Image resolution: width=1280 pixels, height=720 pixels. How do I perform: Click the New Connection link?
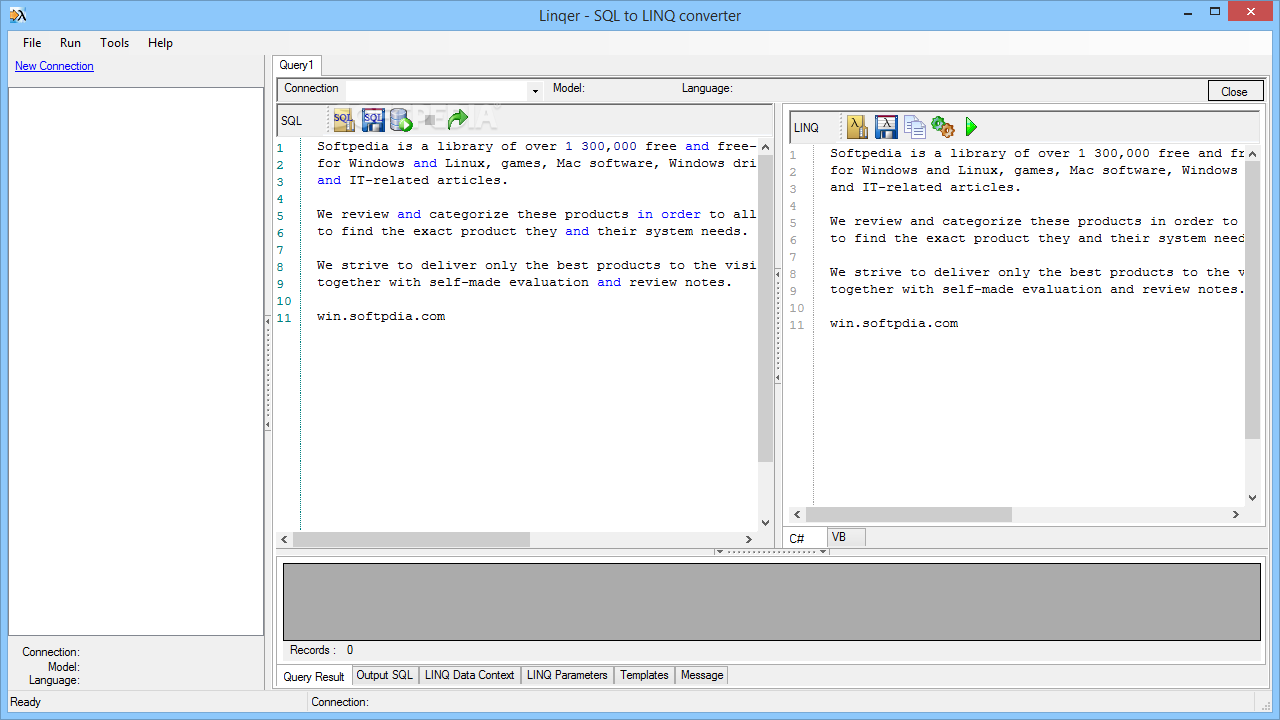(x=54, y=66)
